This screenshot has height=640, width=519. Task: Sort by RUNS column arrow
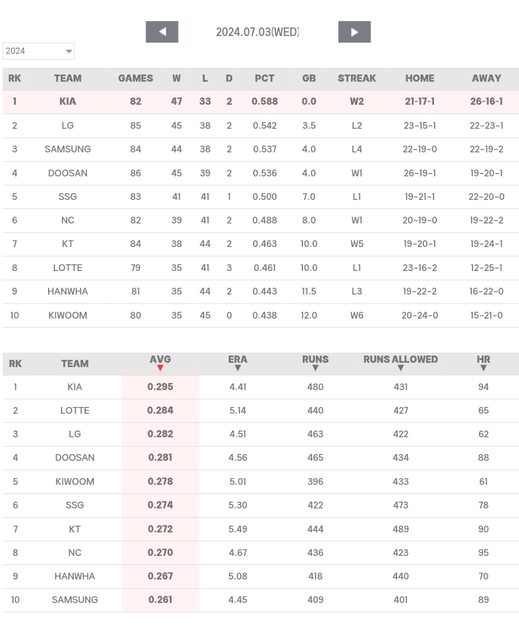[x=315, y=368]
